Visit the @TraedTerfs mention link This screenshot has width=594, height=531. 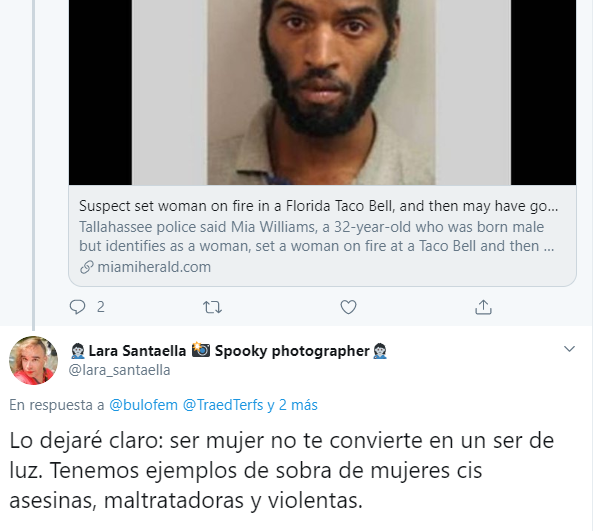coord(223,405)
